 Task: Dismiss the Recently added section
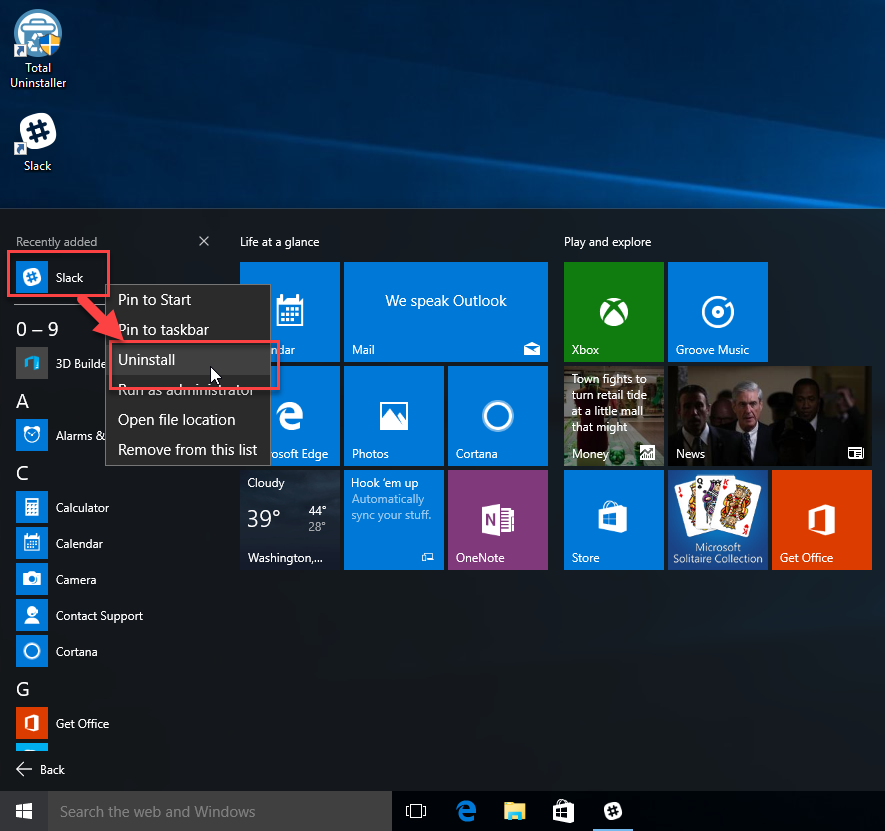coord(204,242)
